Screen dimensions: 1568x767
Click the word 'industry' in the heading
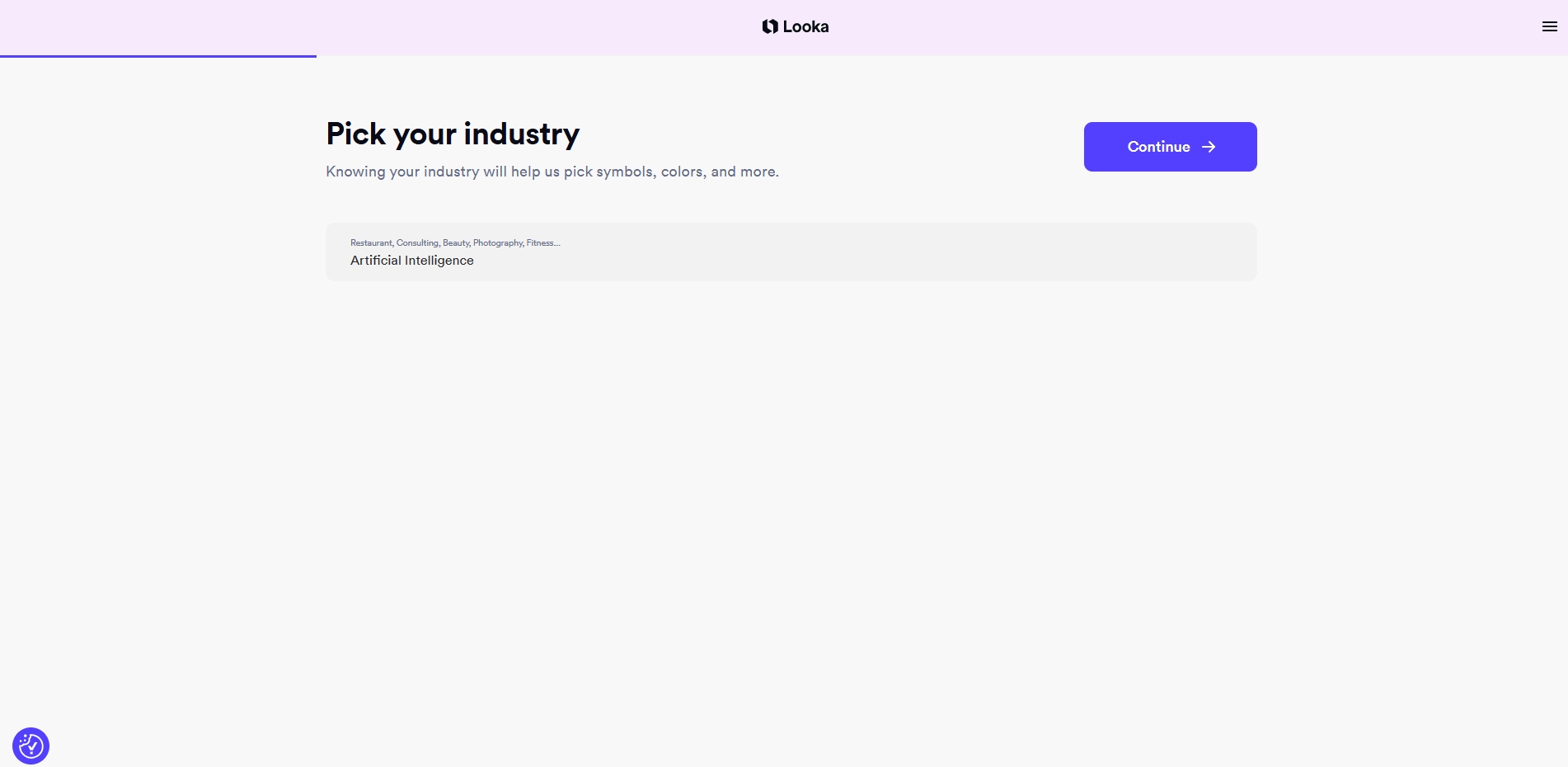tap(521, 134)
